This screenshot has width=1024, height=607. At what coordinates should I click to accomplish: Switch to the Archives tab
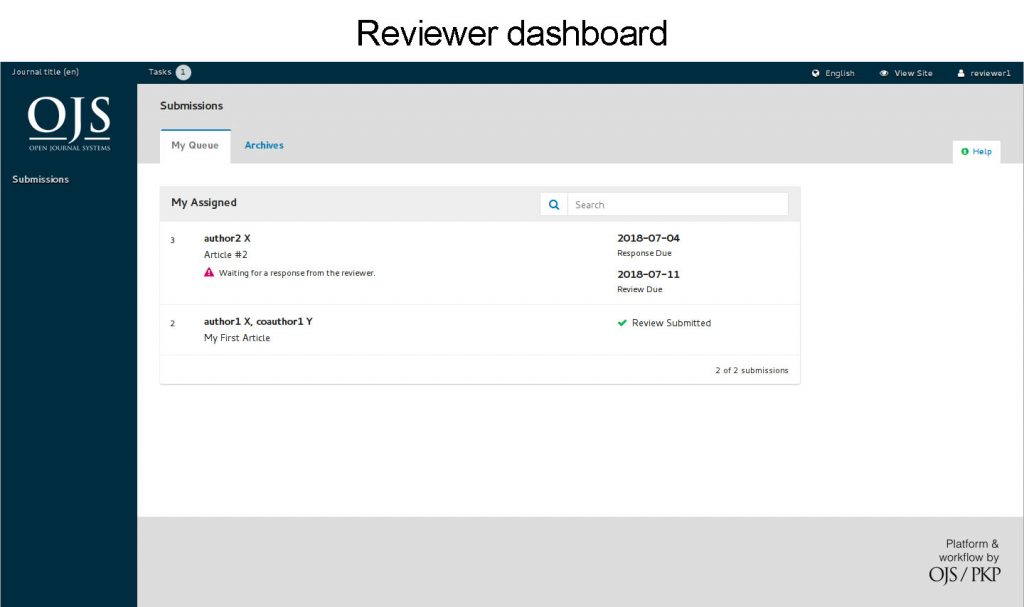[x=264, y=145]
